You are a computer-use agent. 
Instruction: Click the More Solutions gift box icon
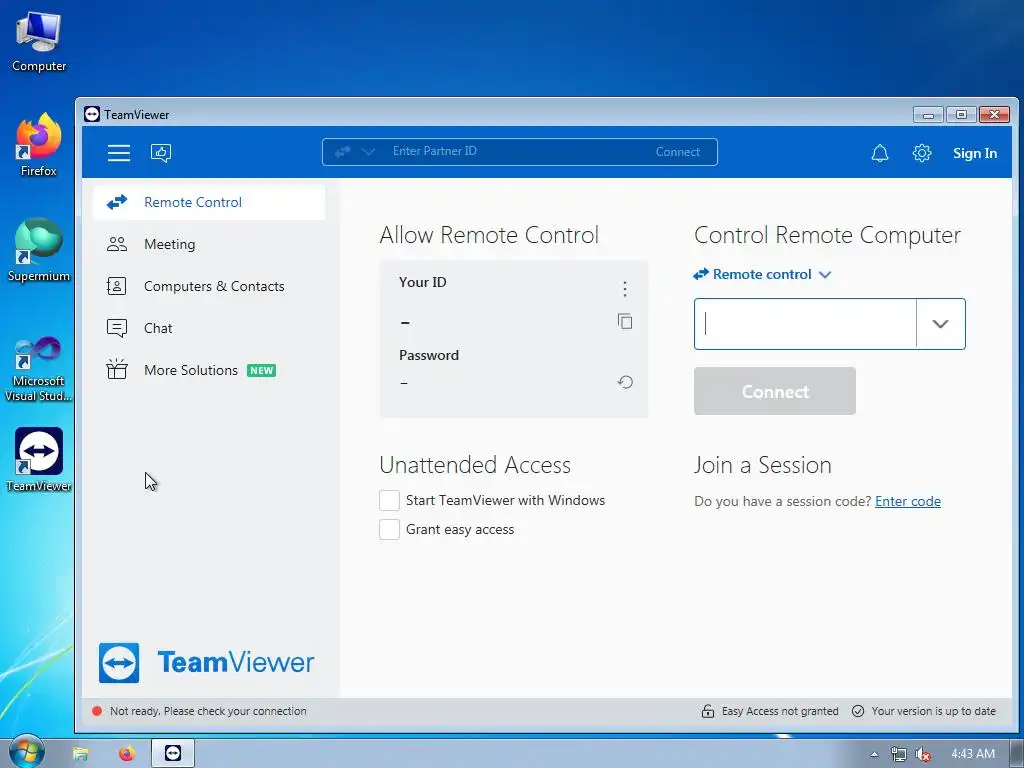pyautogui.click(x=117, y=369)
